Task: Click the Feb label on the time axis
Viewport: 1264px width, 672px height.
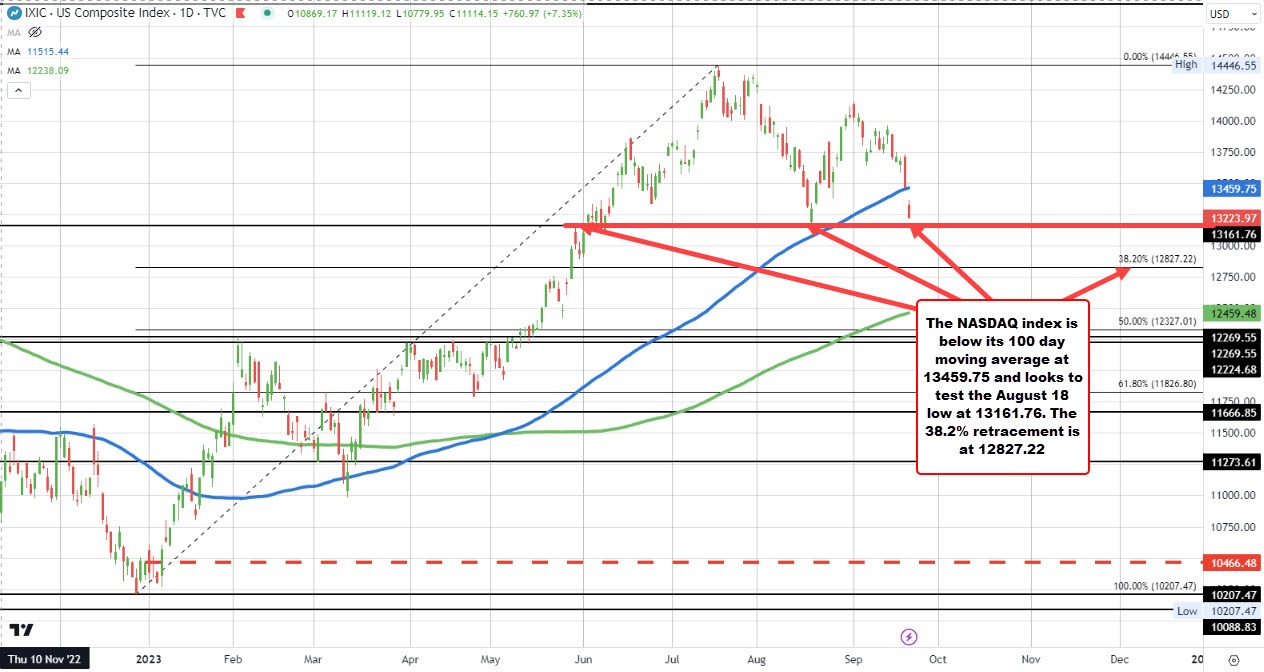Action: point(232,660)
